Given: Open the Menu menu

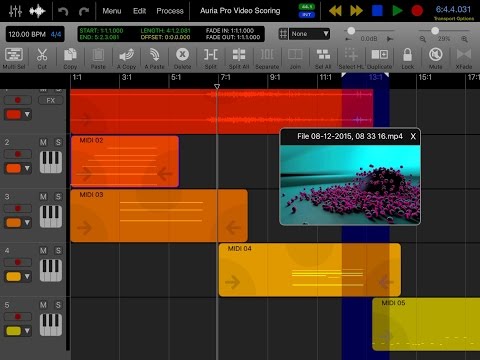Looking at the screenshot, I should tap(112, 11).
